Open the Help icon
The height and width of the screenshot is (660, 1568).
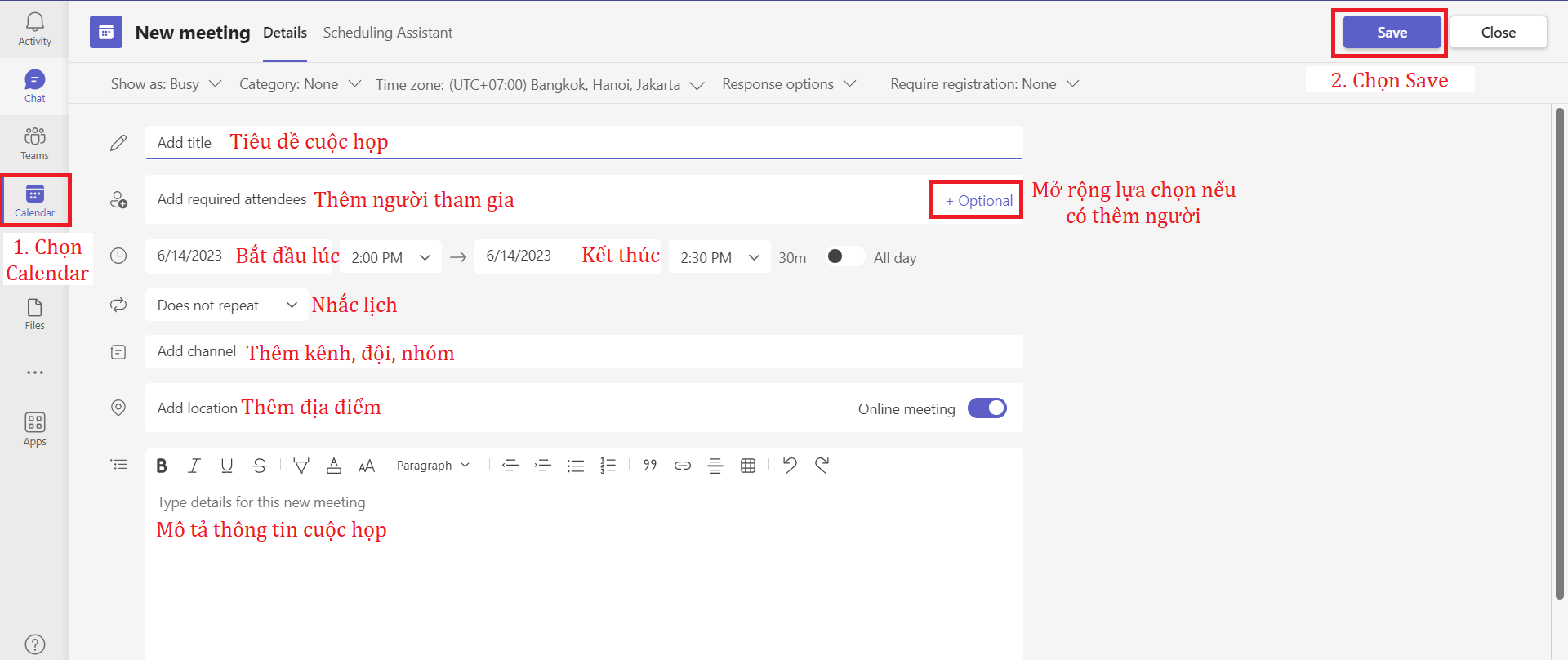[35, 644]
